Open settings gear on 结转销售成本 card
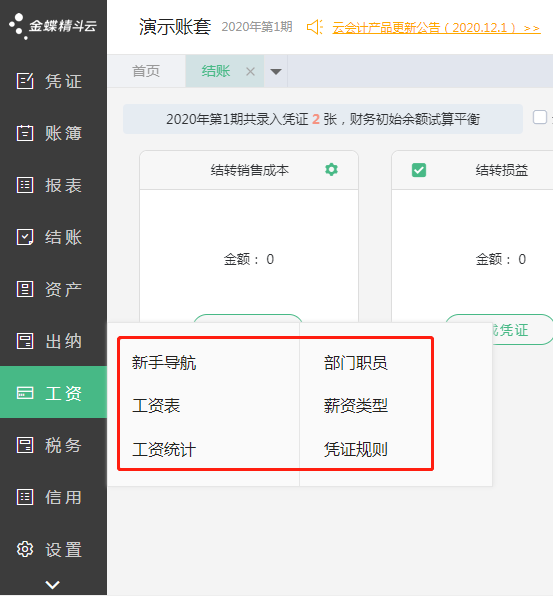 pos(331,170)
